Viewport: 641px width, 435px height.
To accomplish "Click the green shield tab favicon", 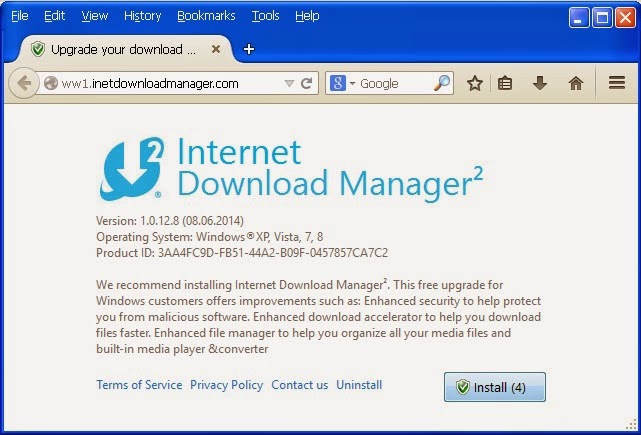I will coord(38,49).
